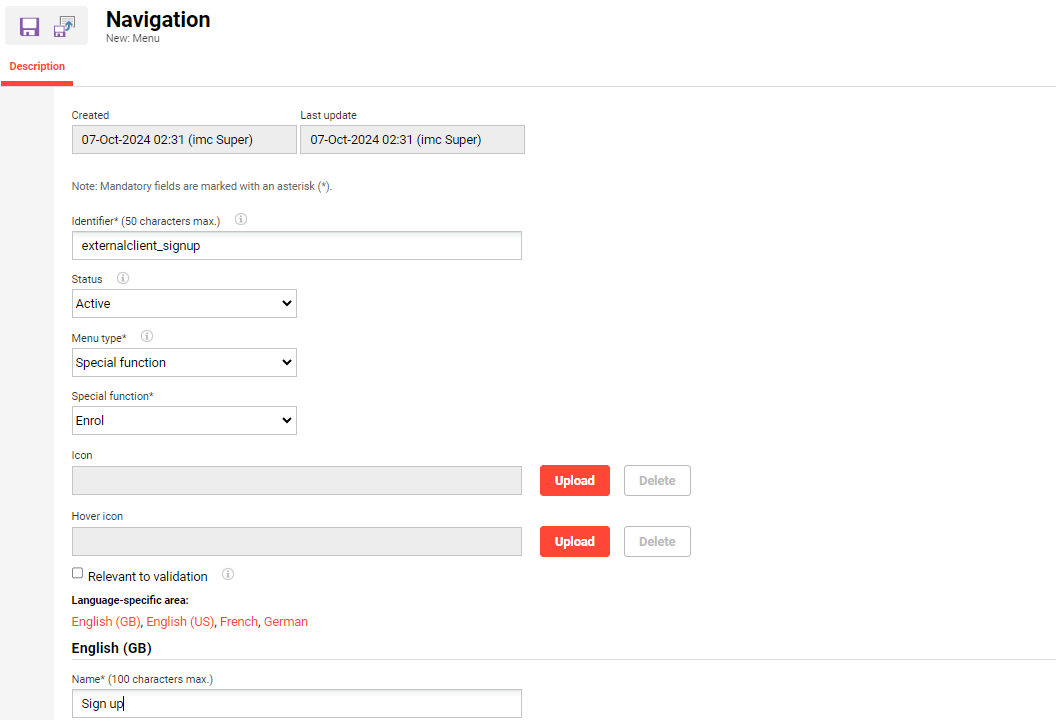Viewport: 1056px width, 720px height.
Task: Click info icon next to Identifier label
Action: 240,219
